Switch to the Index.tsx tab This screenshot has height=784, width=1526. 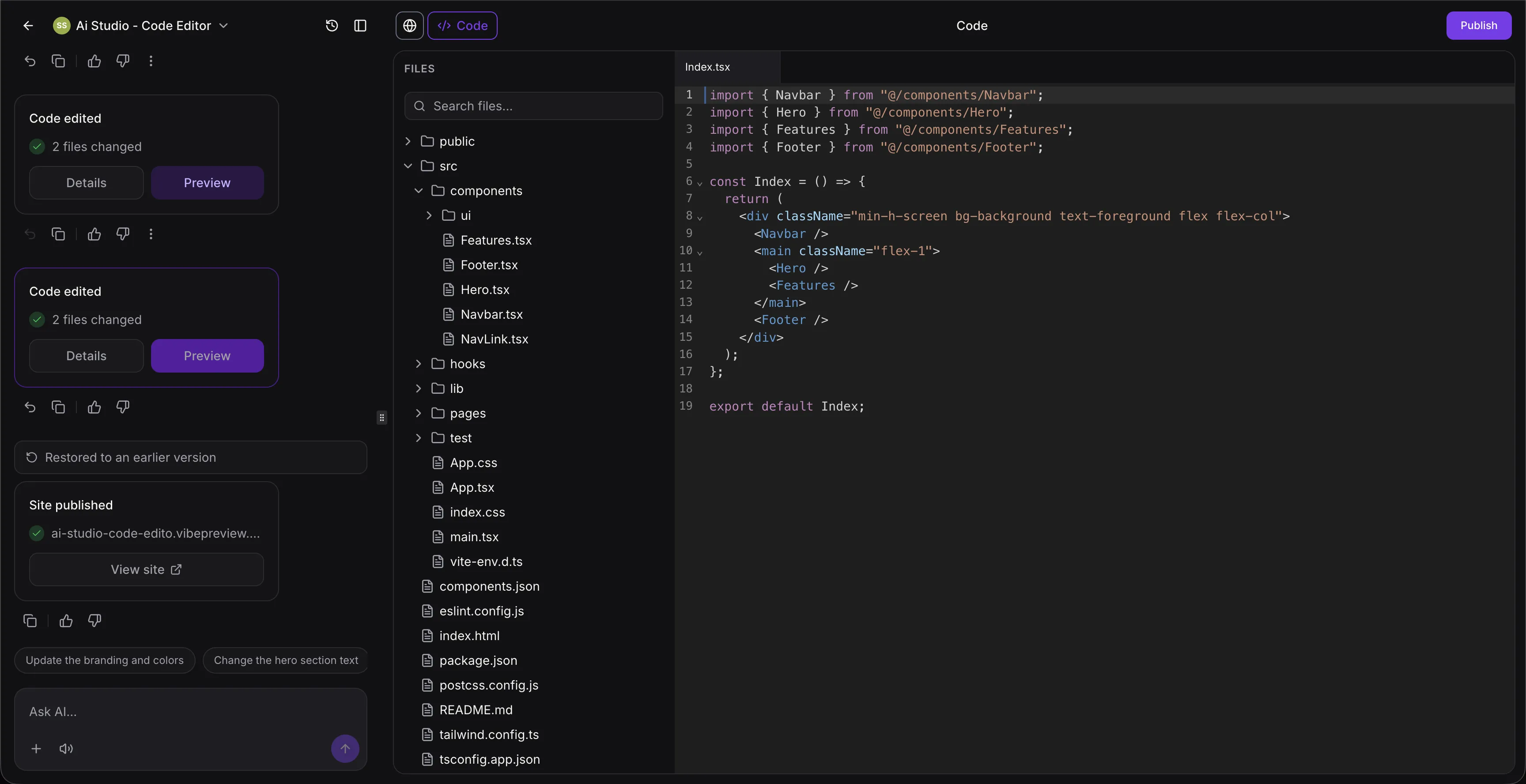[708, 67]
